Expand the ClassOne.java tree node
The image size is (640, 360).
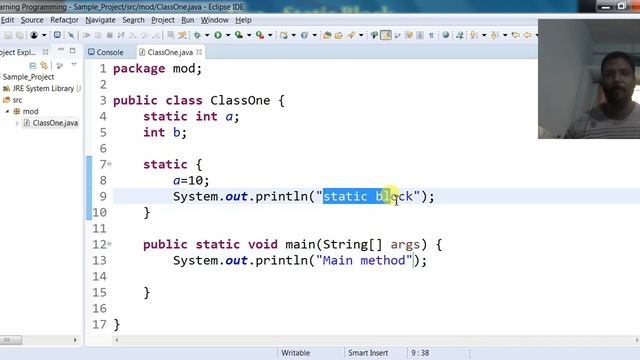(17, 123)
